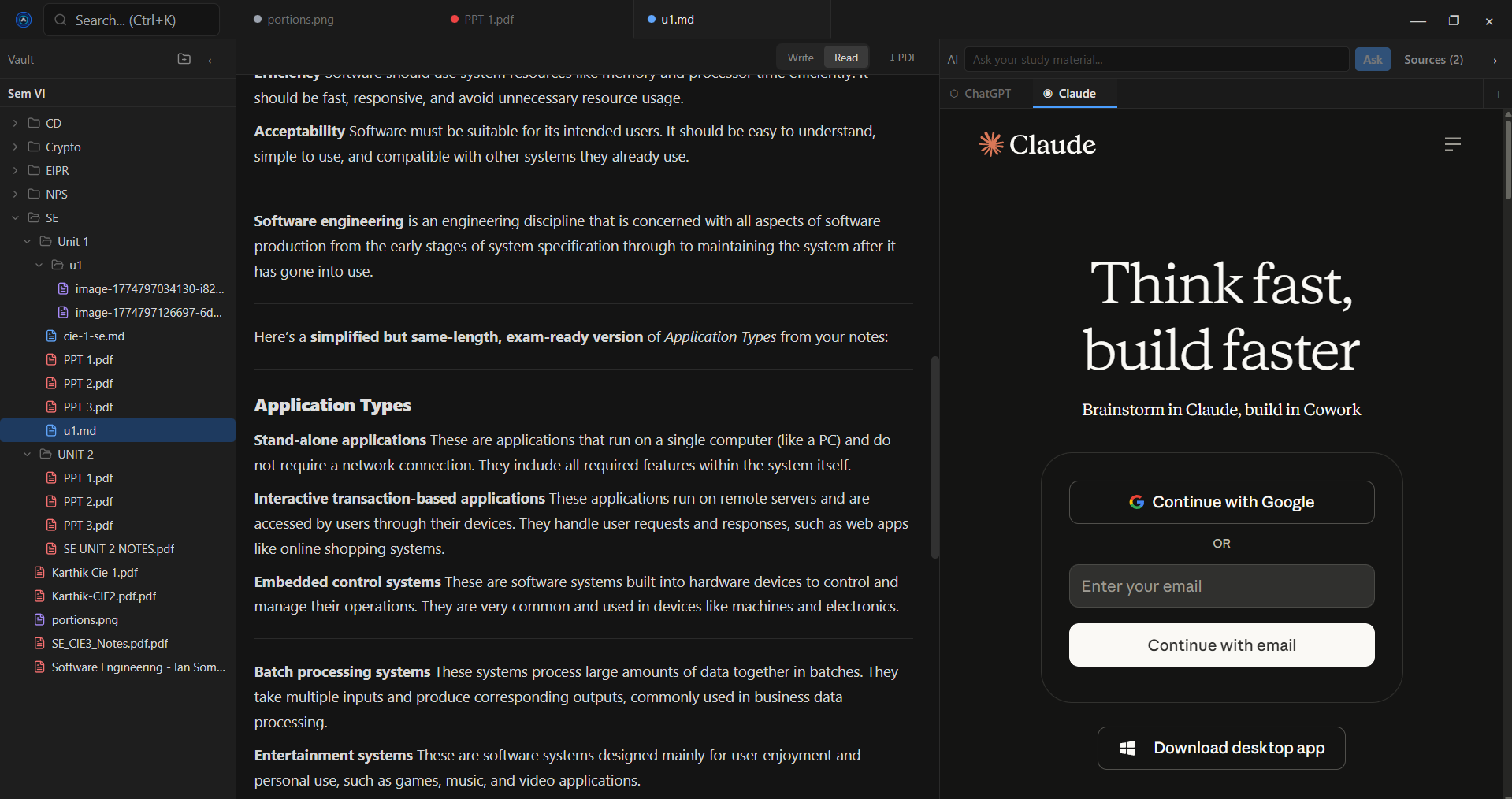1512x799 pixels.
Task: Open the Claude hamburger menu
Action: coord(1453,143)
